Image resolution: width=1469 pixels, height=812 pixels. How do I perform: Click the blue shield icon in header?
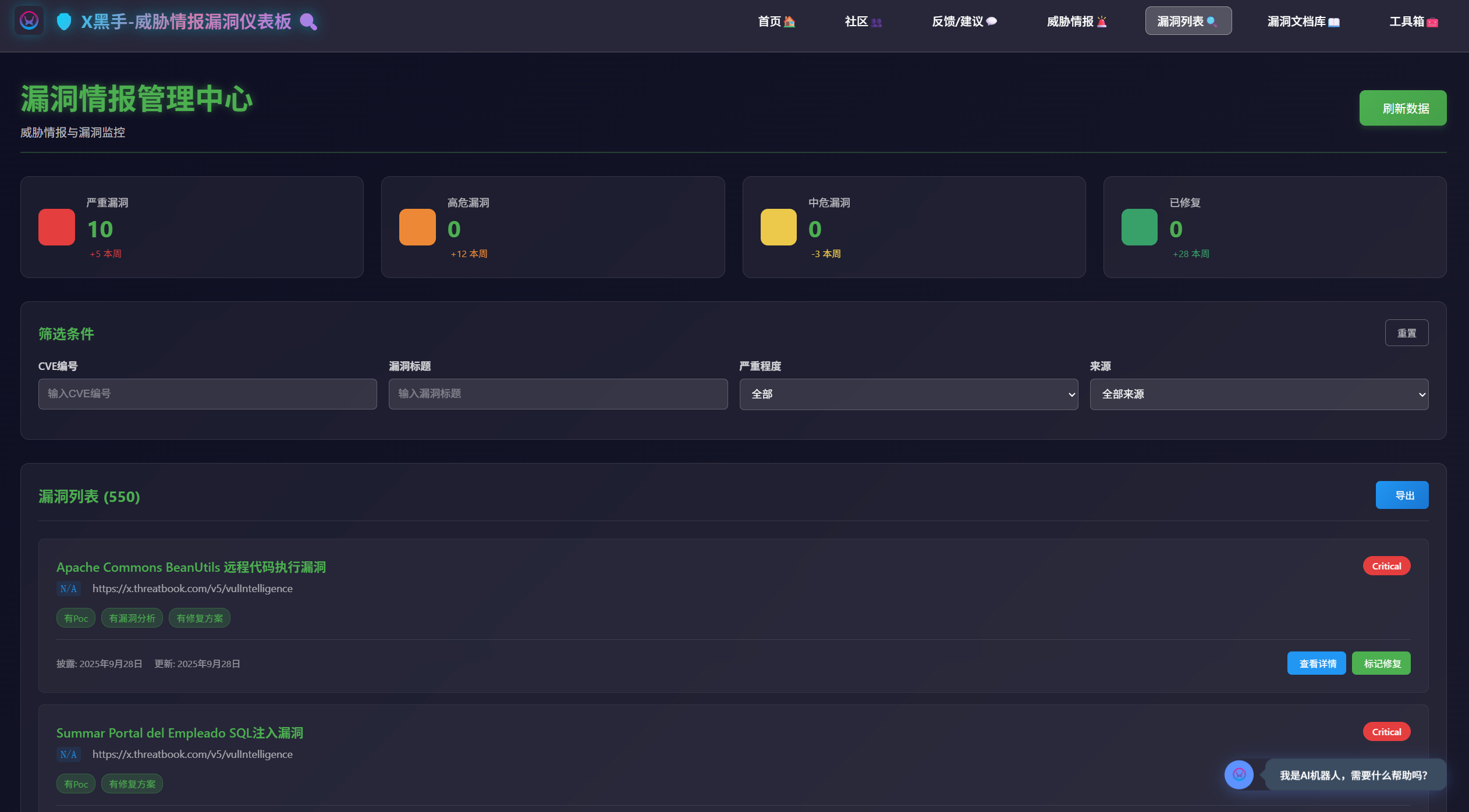(64, 22)
